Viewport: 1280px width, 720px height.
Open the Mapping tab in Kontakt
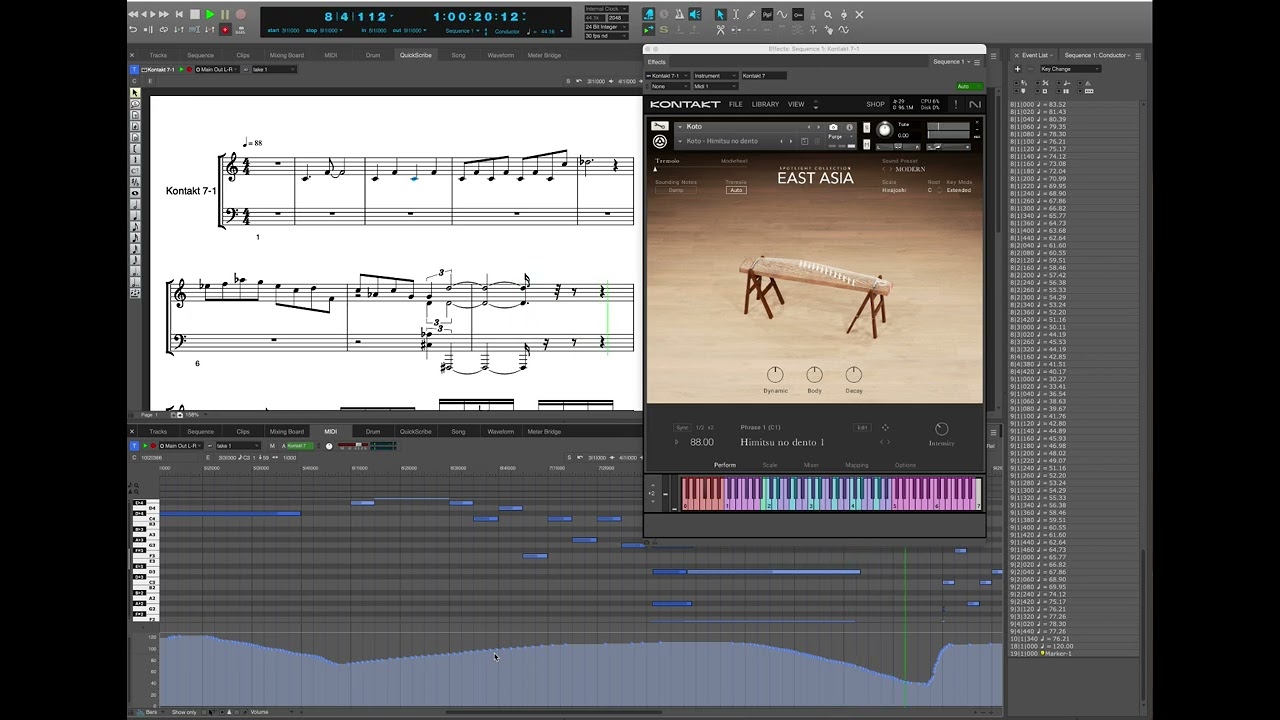[857, 465]
